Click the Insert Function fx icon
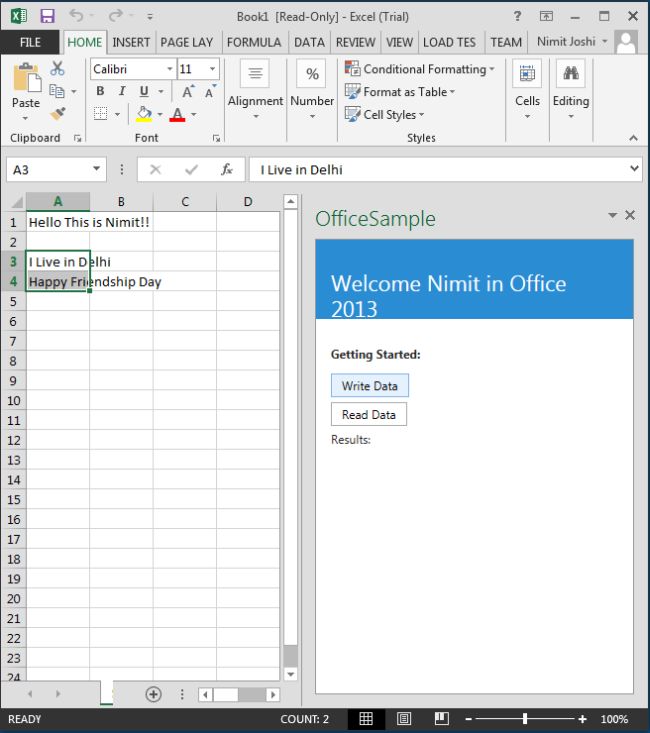This screenshot has width=650, height=733. point(227,169)
